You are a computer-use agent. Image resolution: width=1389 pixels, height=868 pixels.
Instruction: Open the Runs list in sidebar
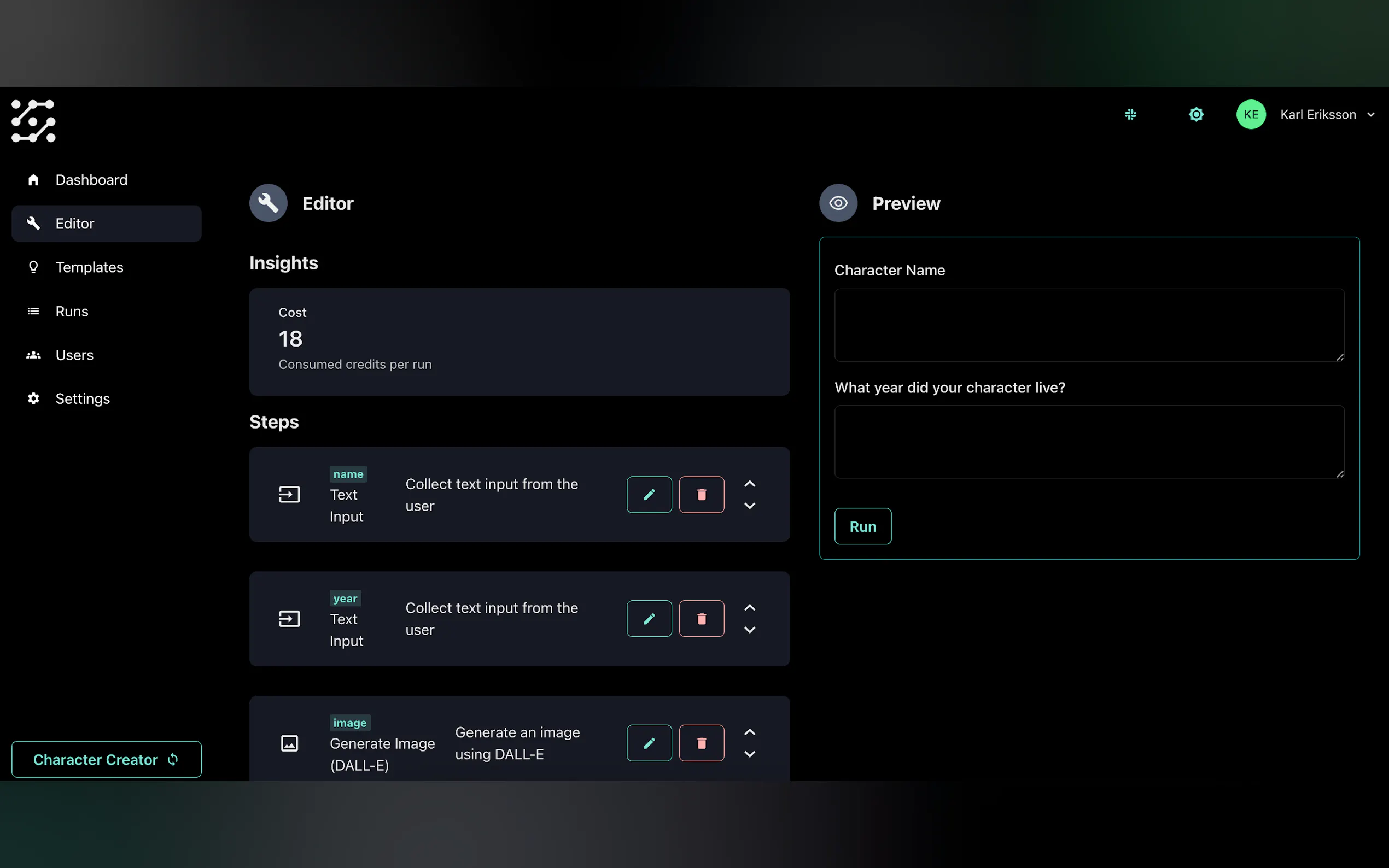point(72,311)
